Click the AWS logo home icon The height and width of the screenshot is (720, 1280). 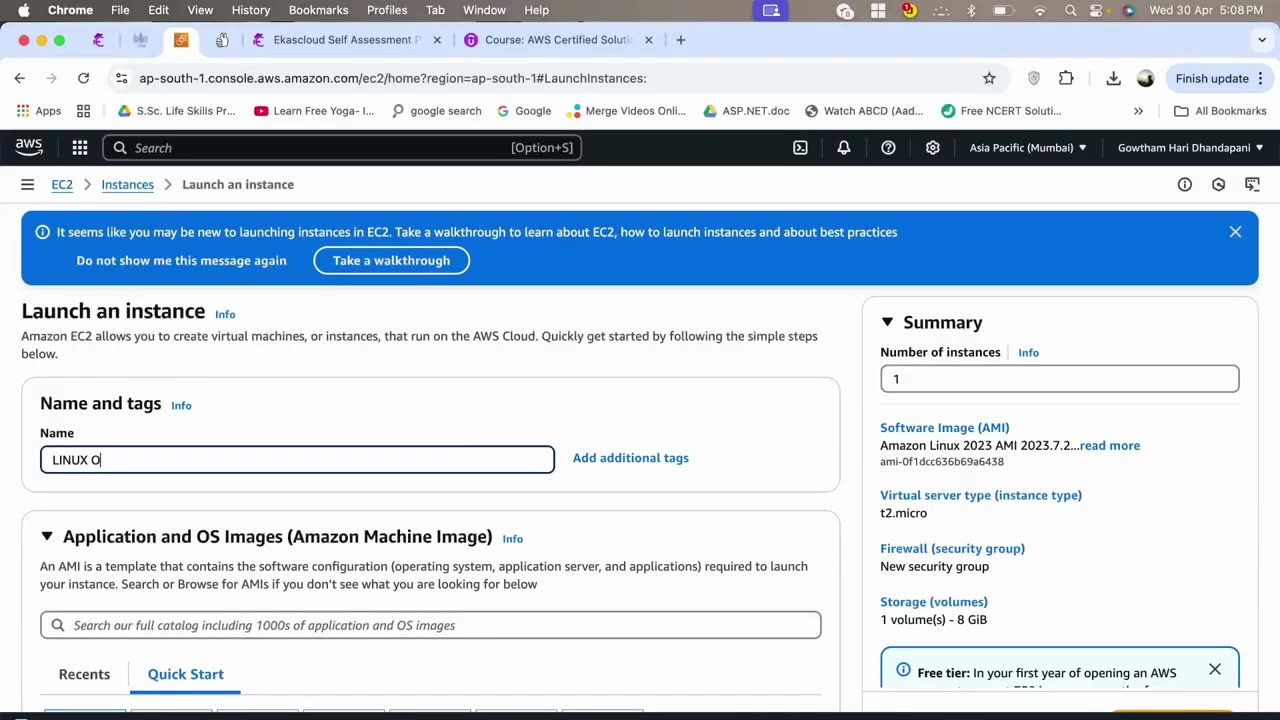click(29, 148)
